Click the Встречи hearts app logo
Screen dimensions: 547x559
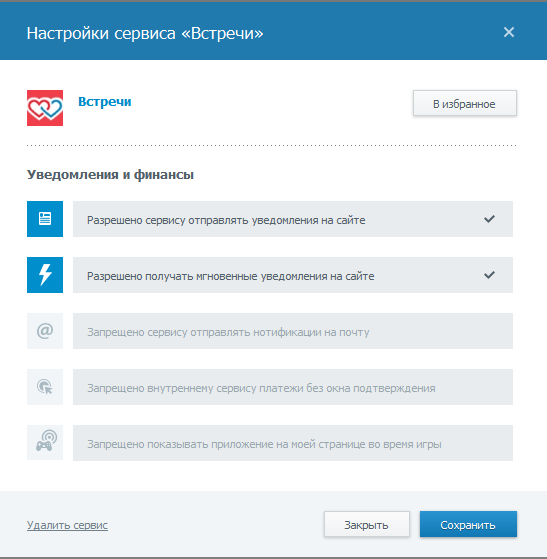tap(45, 108)
